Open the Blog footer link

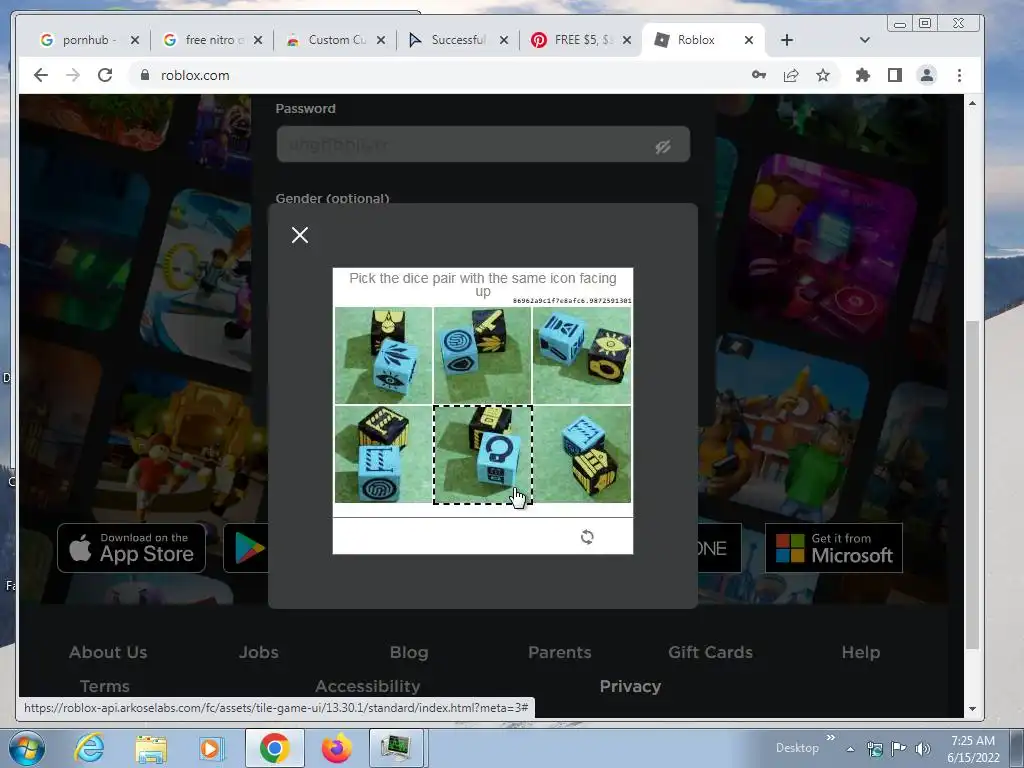click(x=409, y=652)
